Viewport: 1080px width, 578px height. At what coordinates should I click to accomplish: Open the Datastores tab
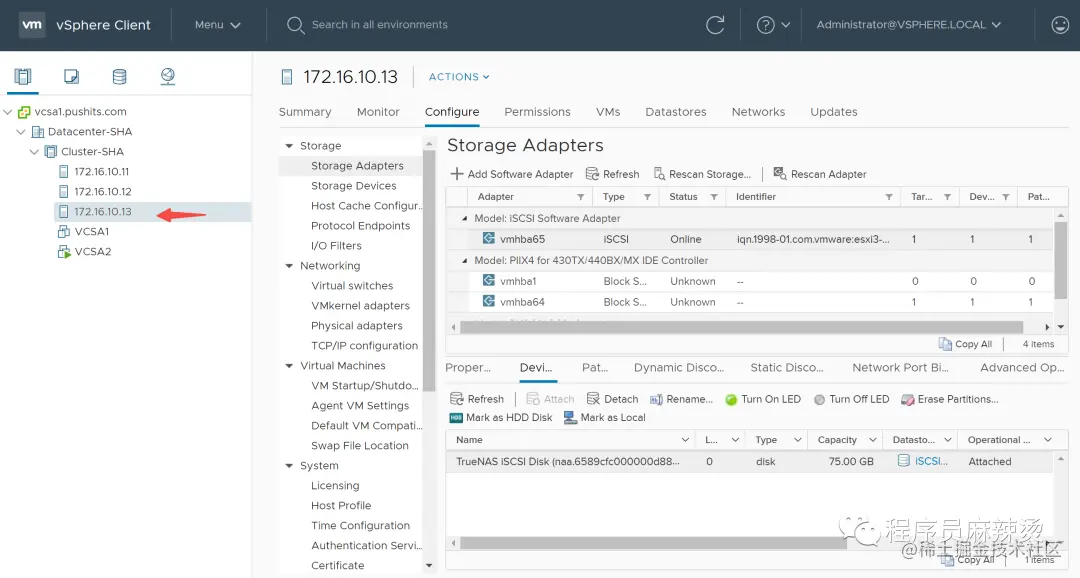pos(676,112)
